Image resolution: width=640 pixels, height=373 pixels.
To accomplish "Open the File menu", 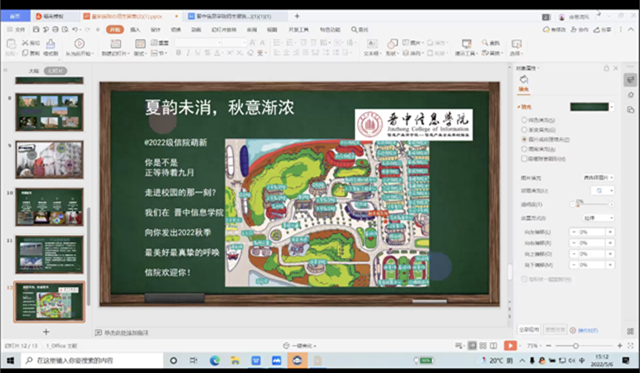I will click(16, 29).
